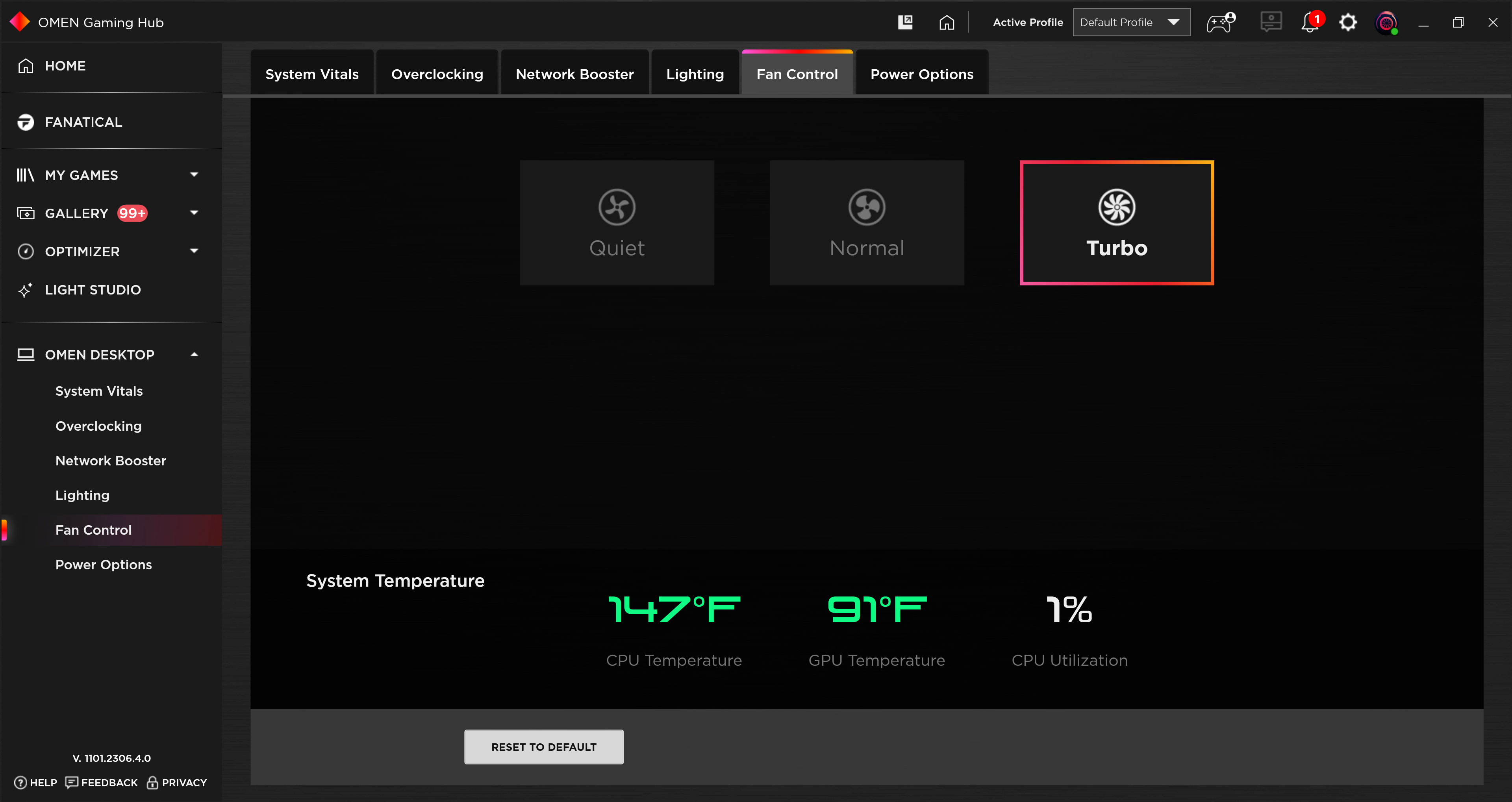Image resolution: width=1512 pixels, height=802 pixels.
Task: Select Normal fan mode
Action: (867, 223)
